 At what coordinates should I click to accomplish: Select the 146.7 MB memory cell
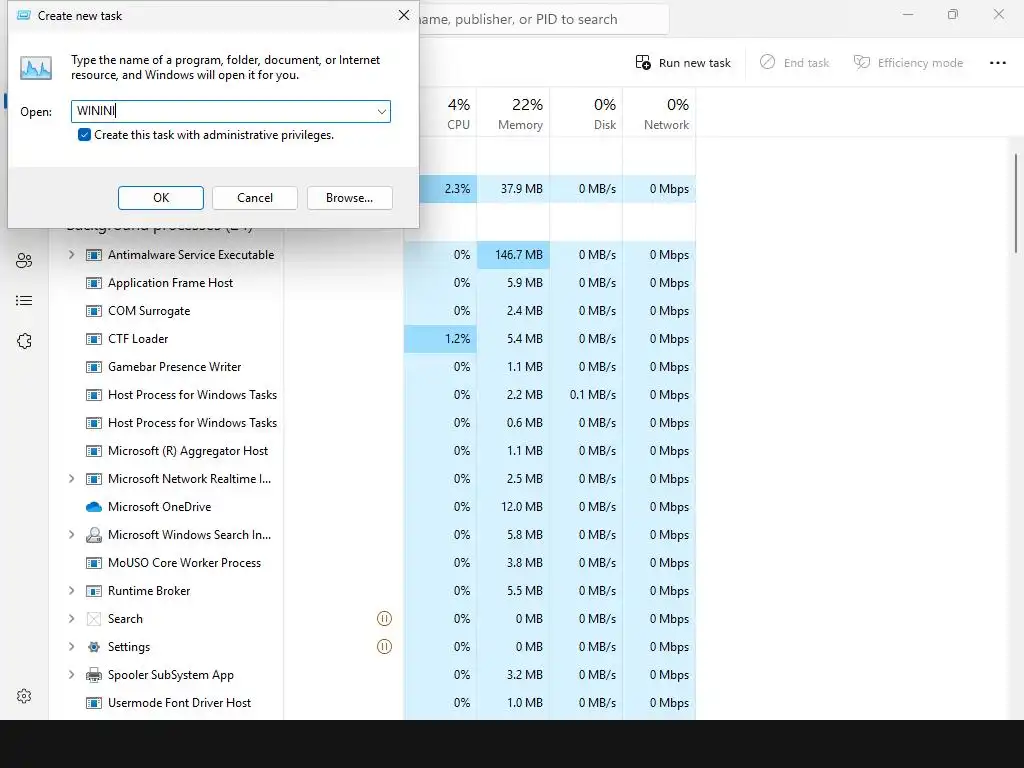[513, 255]
